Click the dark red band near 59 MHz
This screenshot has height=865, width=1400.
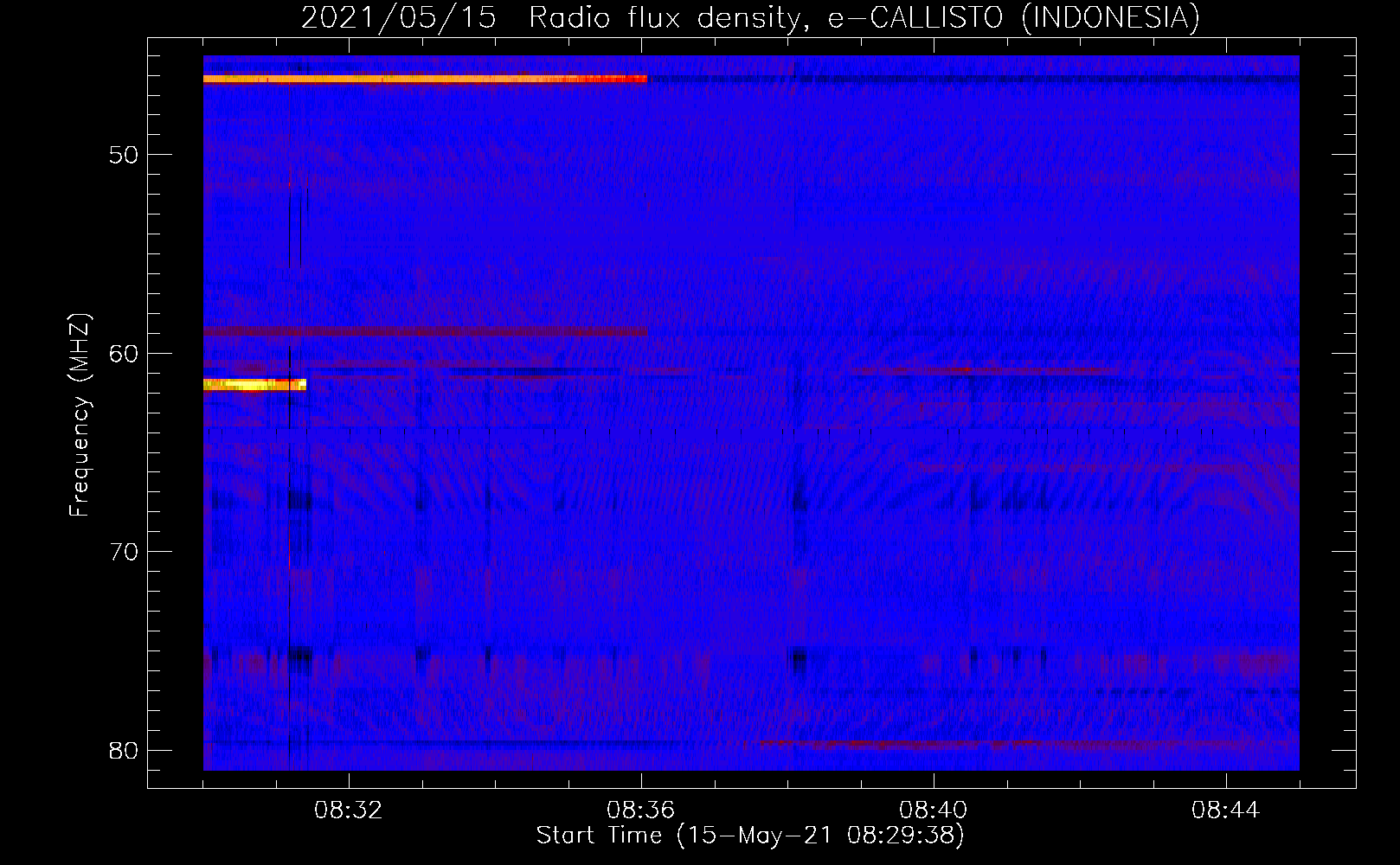click(x=425, y=331)
